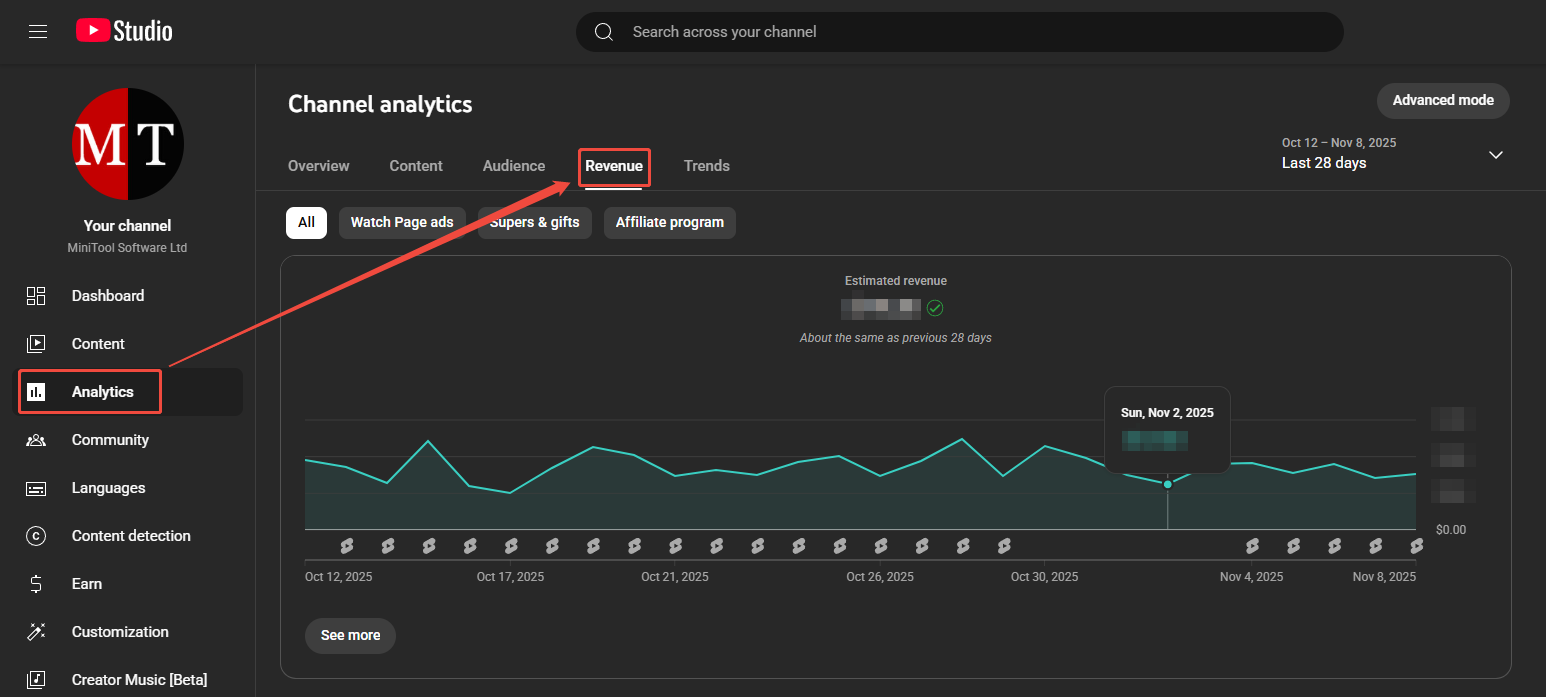The width and height of the screenshot is (1546, 697).
Task: Expand the Affiliate program filter
Action: 669,222
